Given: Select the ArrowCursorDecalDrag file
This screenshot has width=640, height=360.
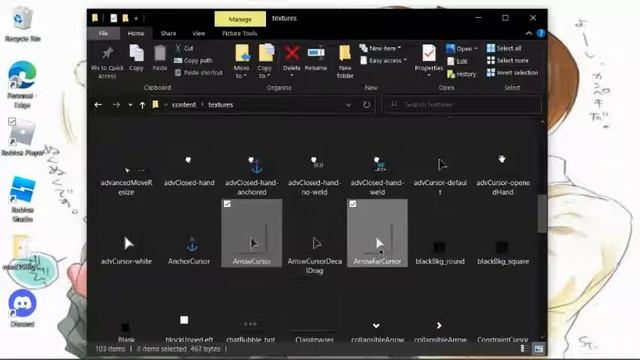Looking at the screenshot, I should 315,254.
